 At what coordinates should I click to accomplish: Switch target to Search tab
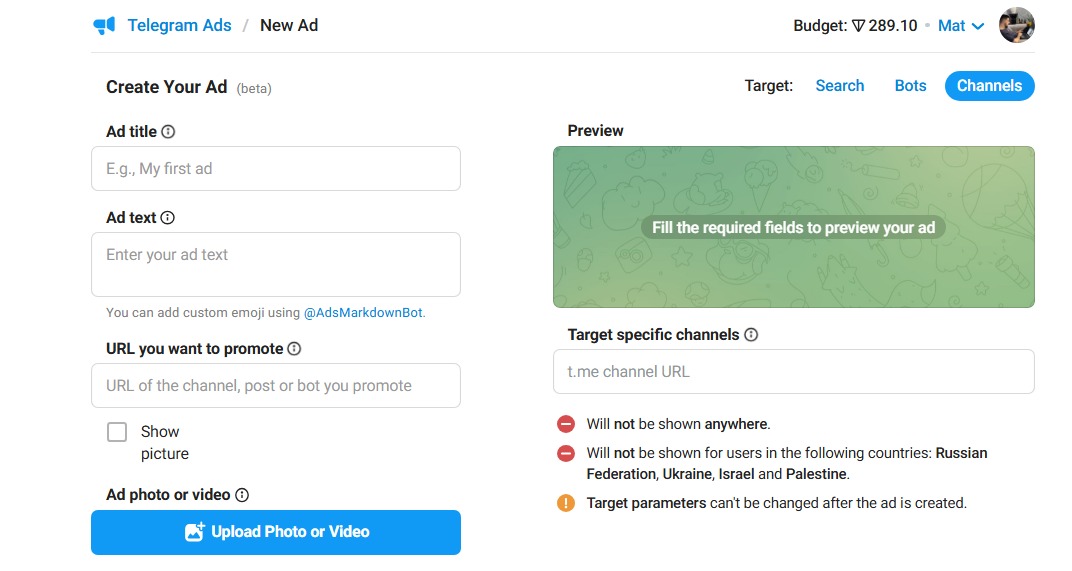839,86
